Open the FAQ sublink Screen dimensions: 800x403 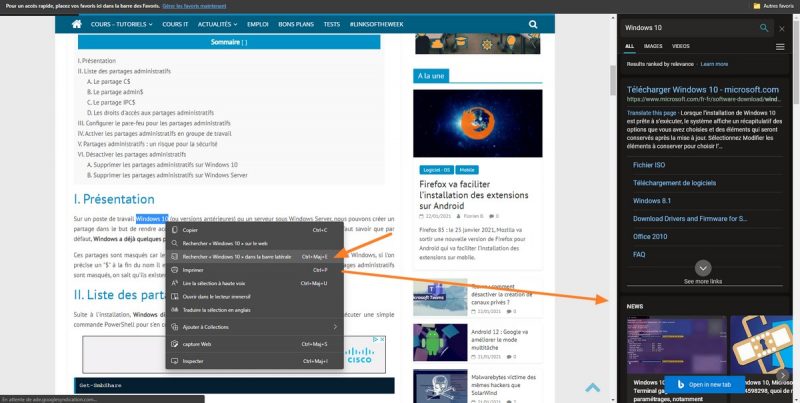tap(639, 254)
